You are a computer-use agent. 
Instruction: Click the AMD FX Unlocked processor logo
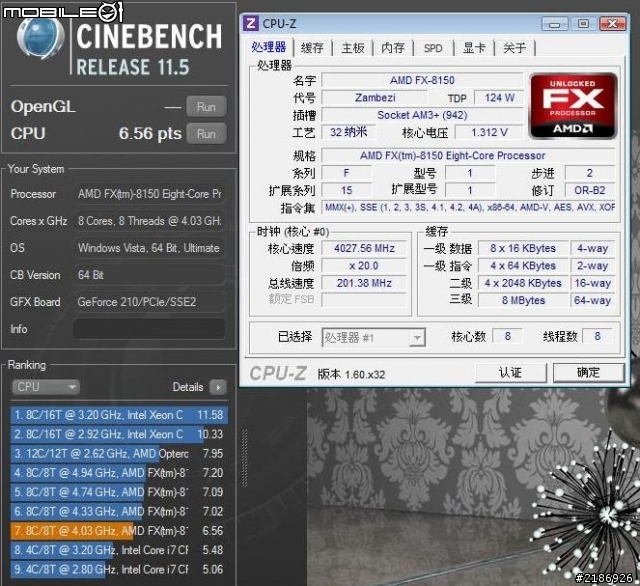click(573, 106)
